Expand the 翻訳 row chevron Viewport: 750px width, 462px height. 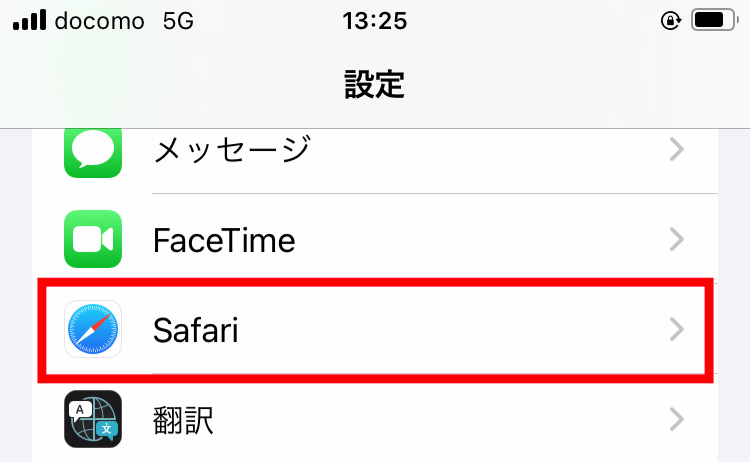[677, 418]
